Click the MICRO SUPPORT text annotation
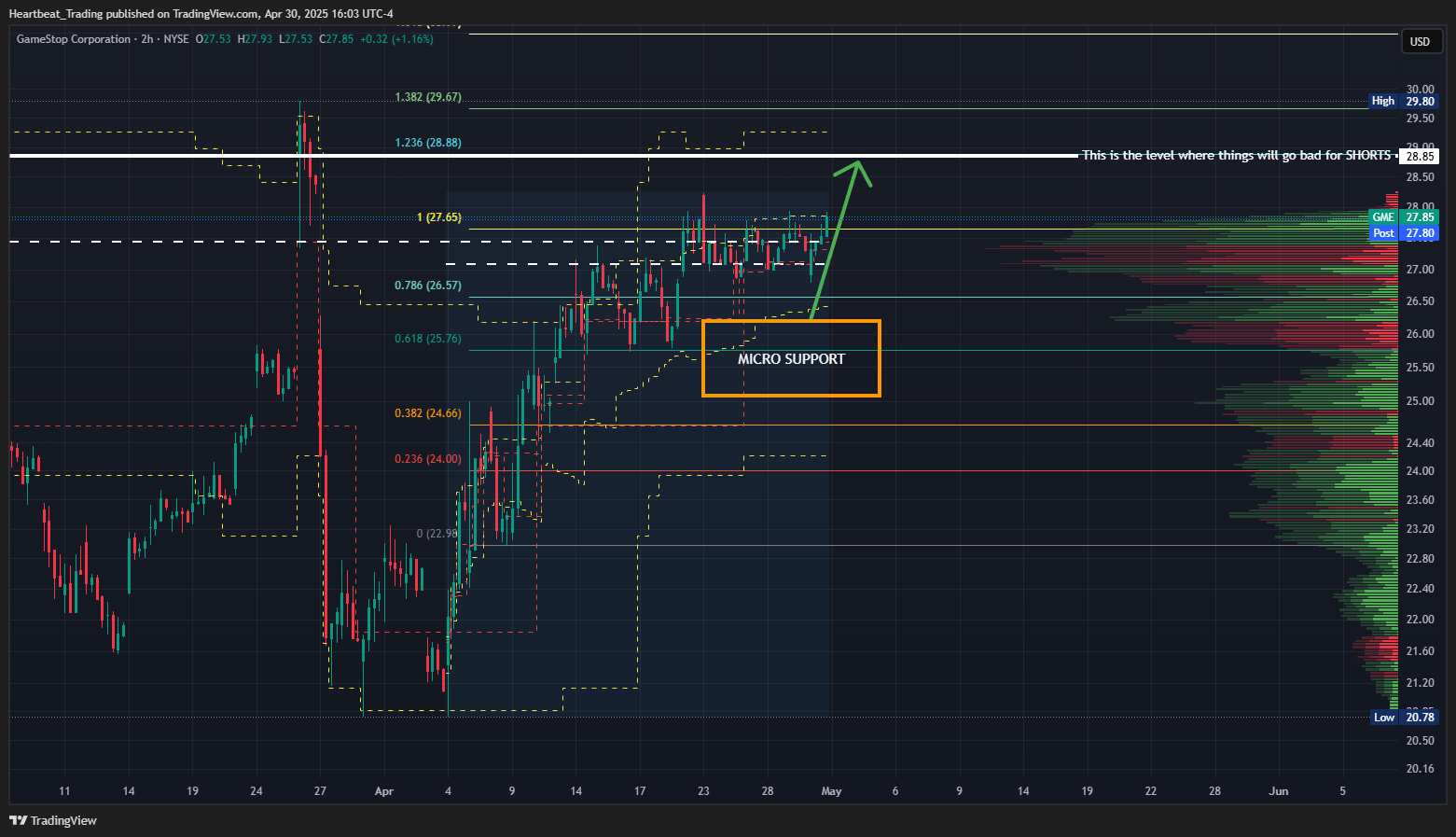 [x=791, y=359]
